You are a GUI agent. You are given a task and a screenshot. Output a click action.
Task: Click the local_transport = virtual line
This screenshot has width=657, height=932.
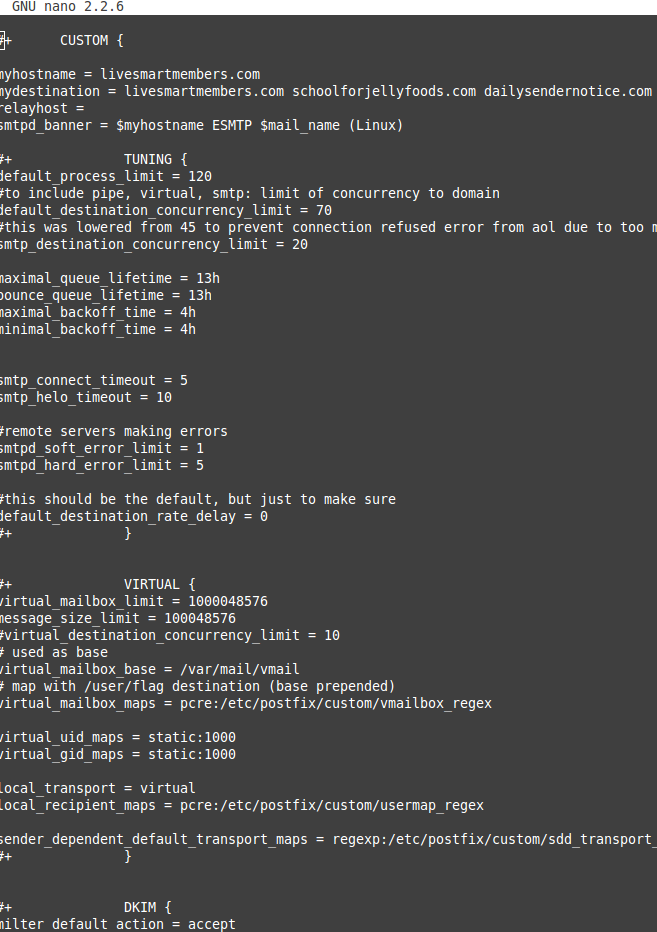pyautogui.click(x=98, y=788)
